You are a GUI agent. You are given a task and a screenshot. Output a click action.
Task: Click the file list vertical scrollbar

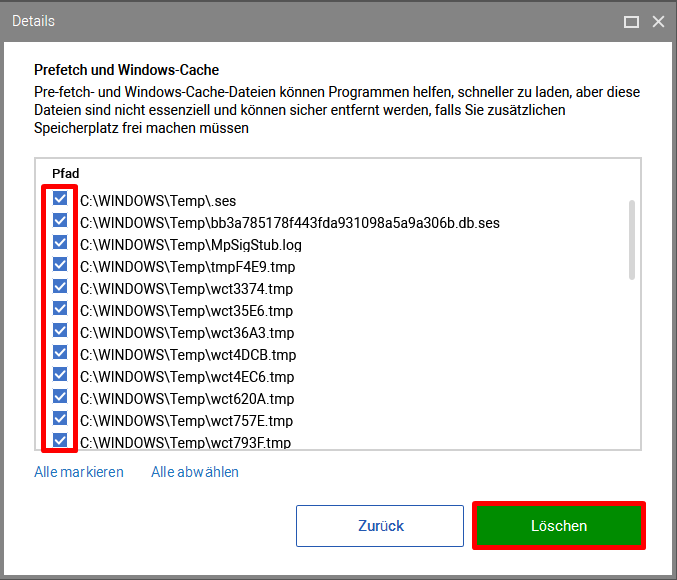pyautogui.click(x=632, y=240)
